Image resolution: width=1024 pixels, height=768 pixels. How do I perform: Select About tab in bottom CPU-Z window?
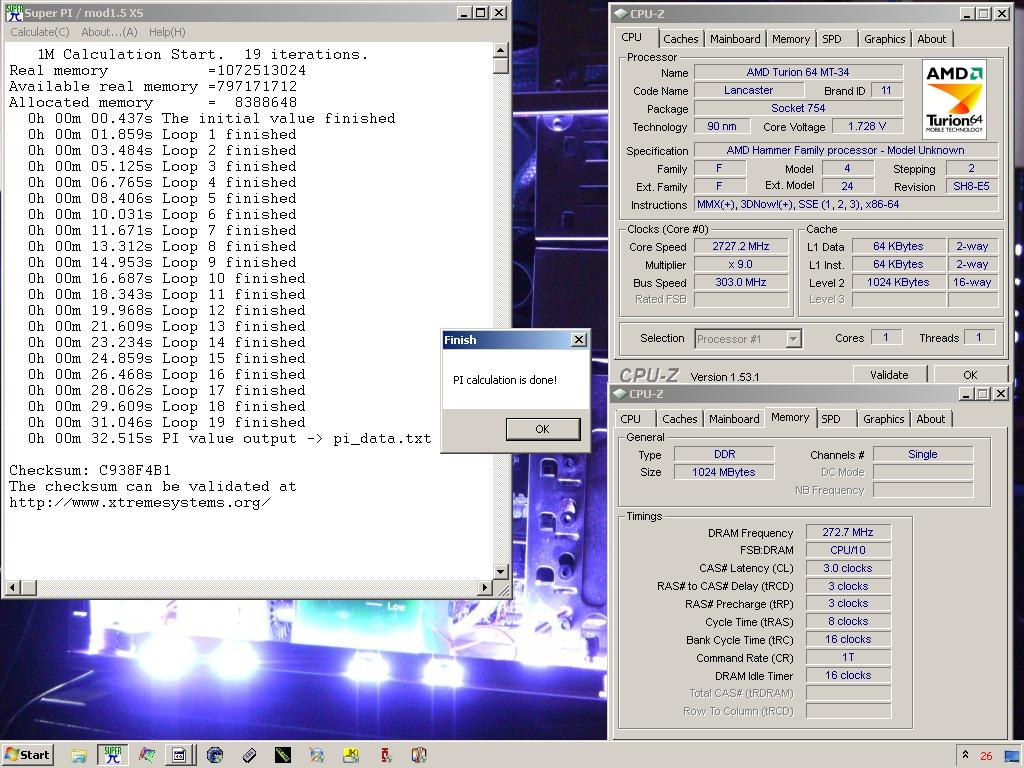(931, 419)
